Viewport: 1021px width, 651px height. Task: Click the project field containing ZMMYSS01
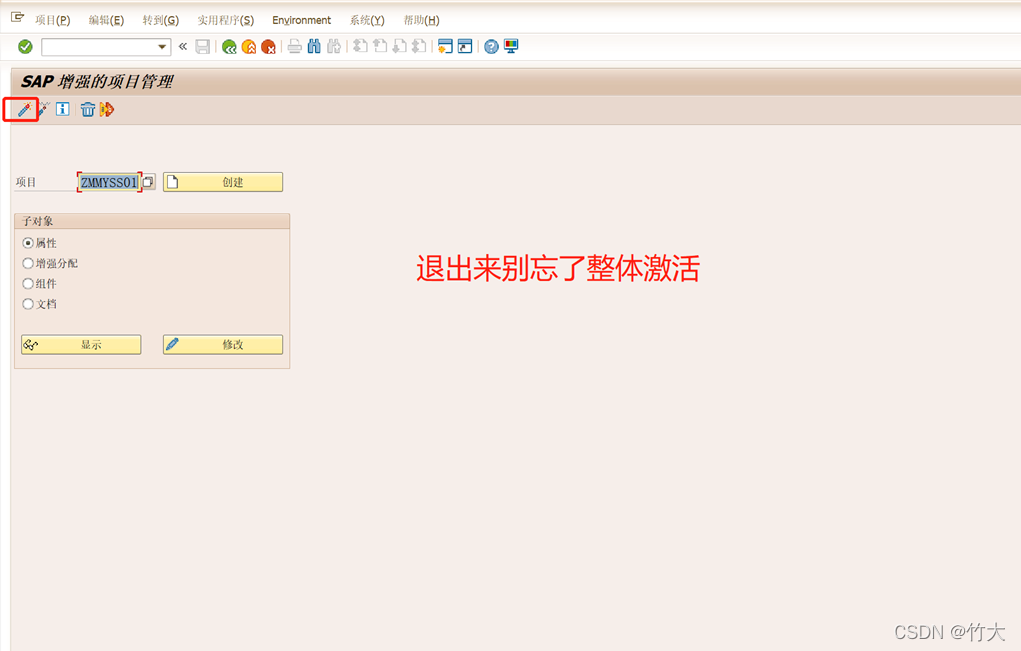pyautogui.click(x=109, y=182)
